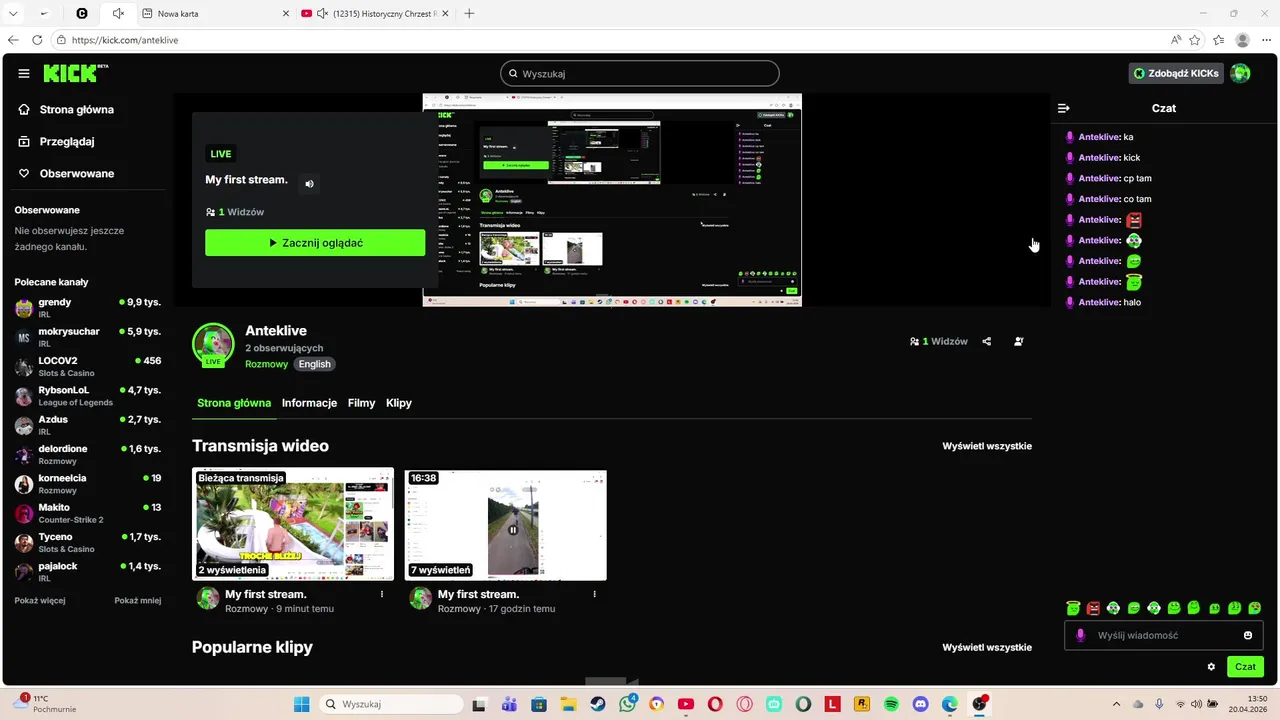Click Wyświetl wszystkie for Transmisja wideo
The image size is (1280, 720).
pyautogui.click(x=987, y=446)
